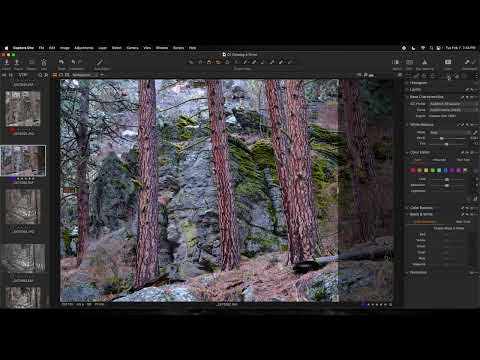Click the trash Delete toolbar icon

44,62
